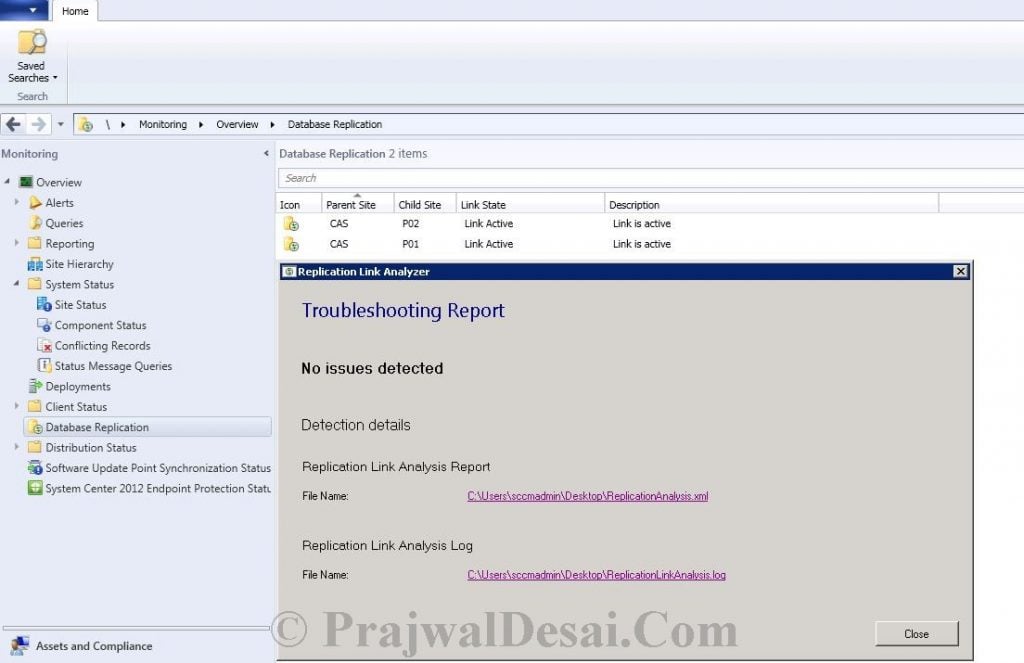Viewport: 1024px width, 663px height.
Task: Click the Conflicting Records icon
Action: 44,346
